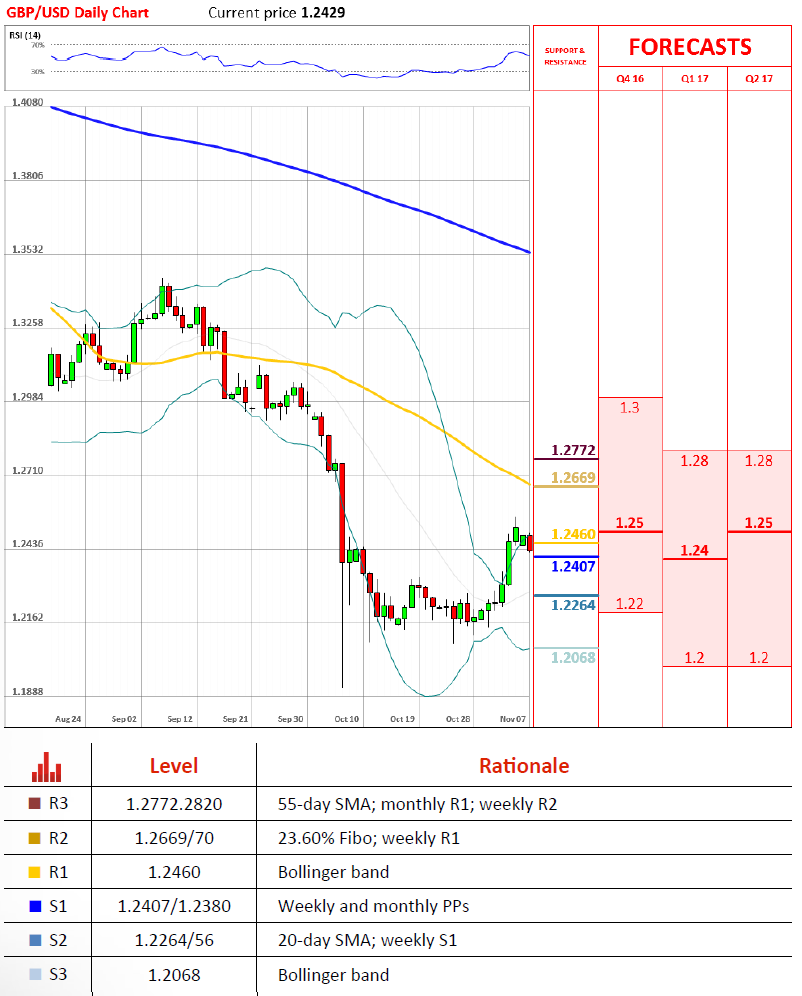Select the R2 gold color swatch
The height and width of the screenshot is (996, 802).
pyautogui.click(x=35, y=838)
